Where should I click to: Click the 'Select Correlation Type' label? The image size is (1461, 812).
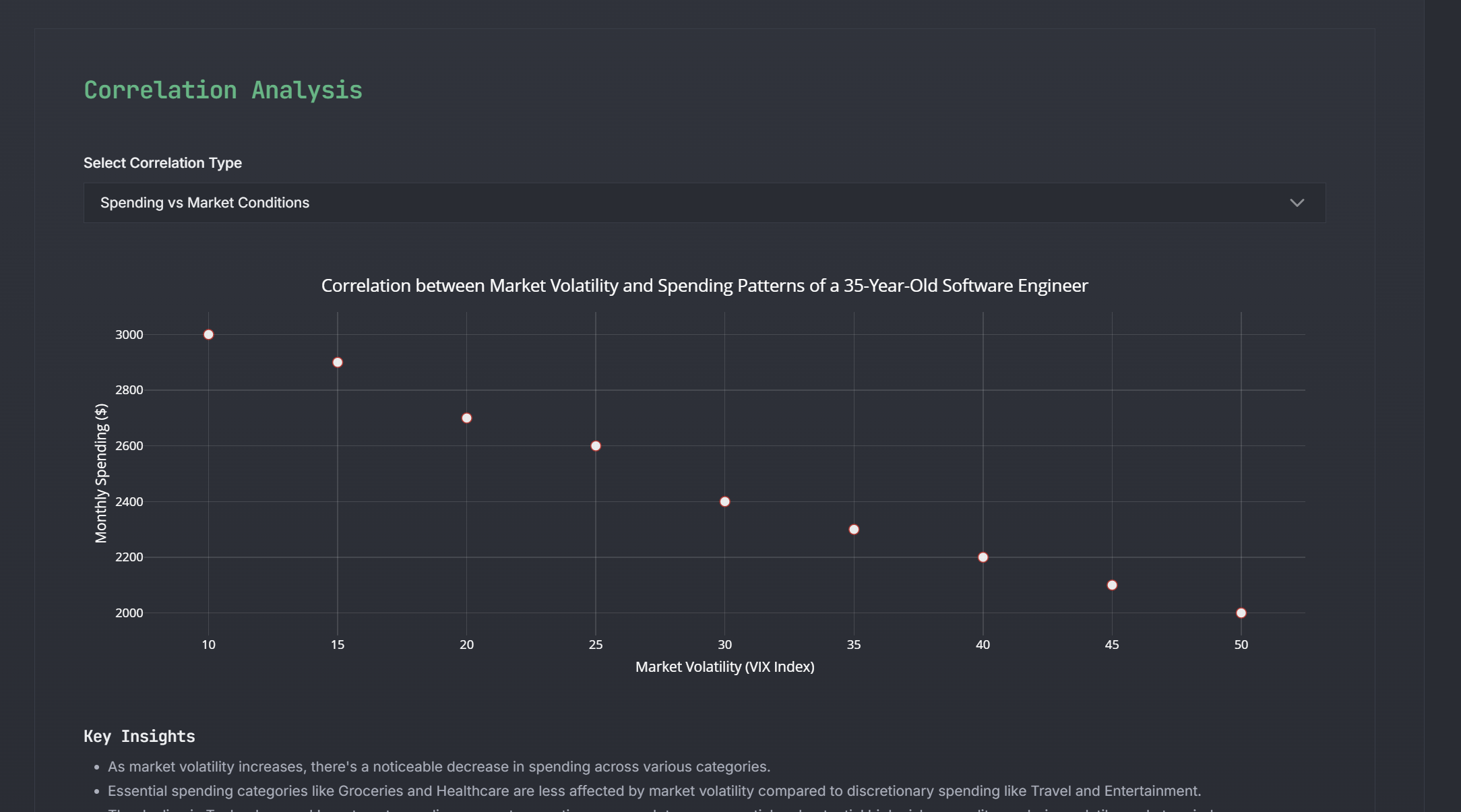click(162, 163)
